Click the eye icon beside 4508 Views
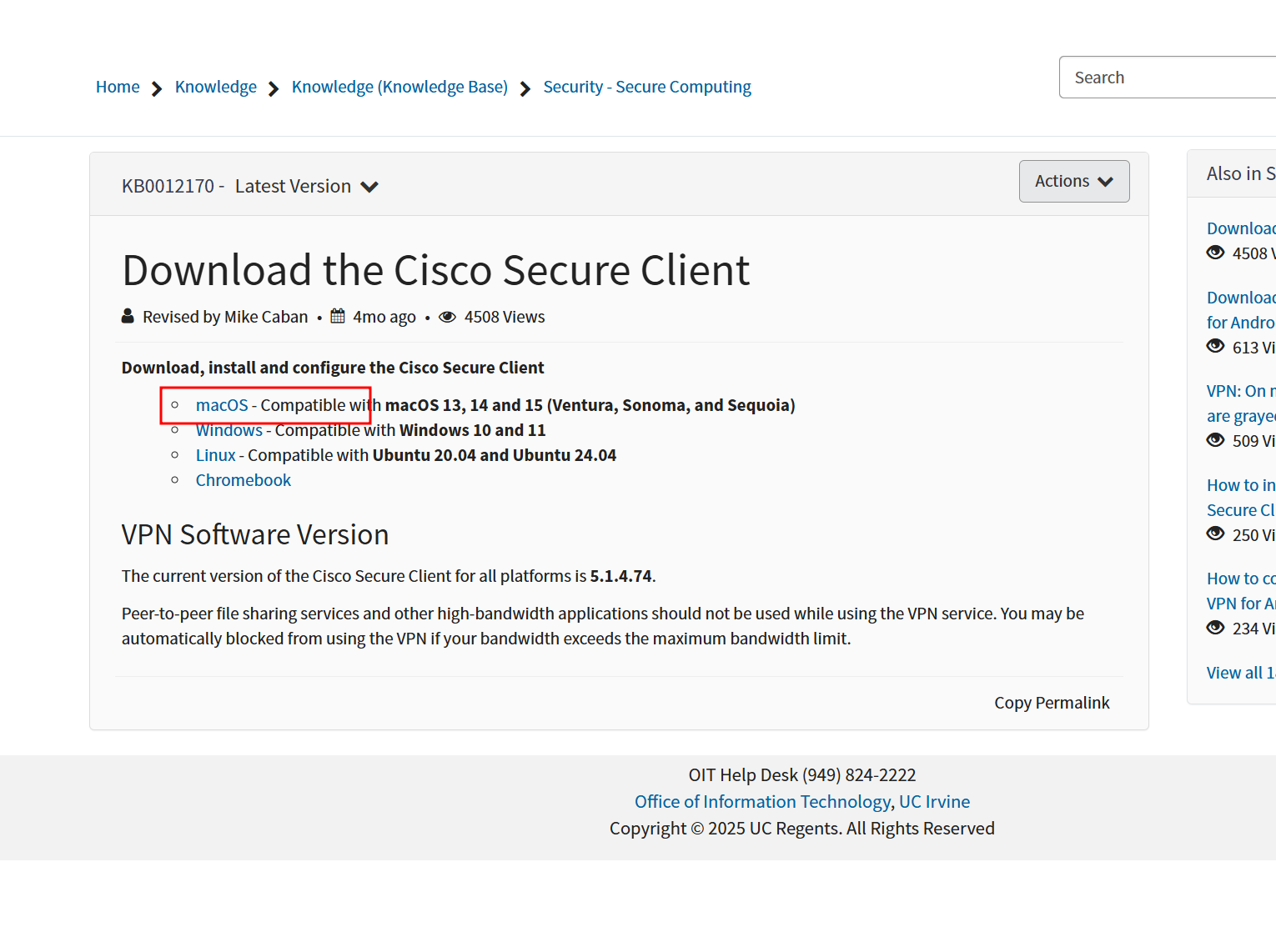This screenshot has width=1276, height=952. point(448,317)
